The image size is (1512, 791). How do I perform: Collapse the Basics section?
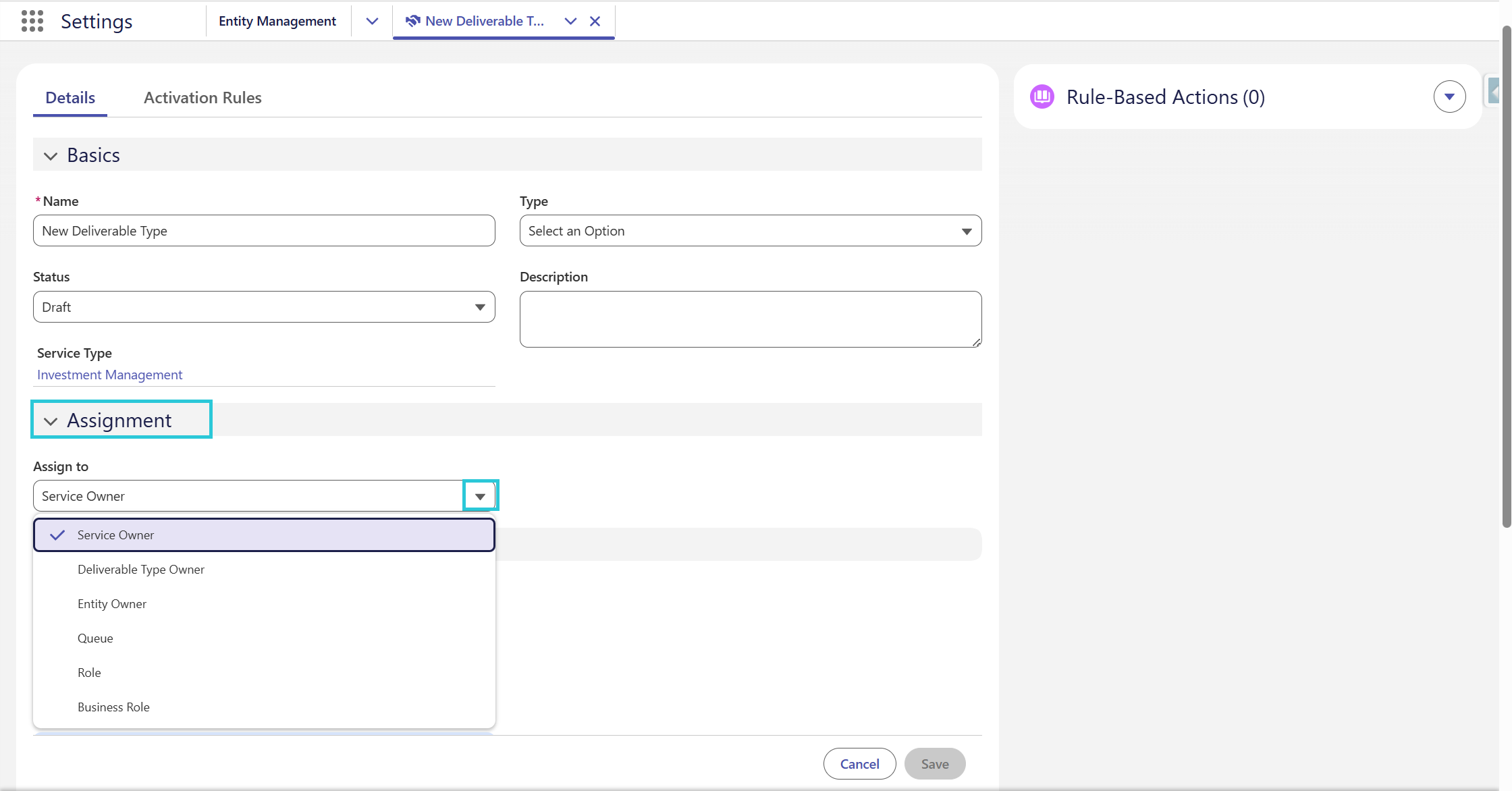tap(51, 156)
